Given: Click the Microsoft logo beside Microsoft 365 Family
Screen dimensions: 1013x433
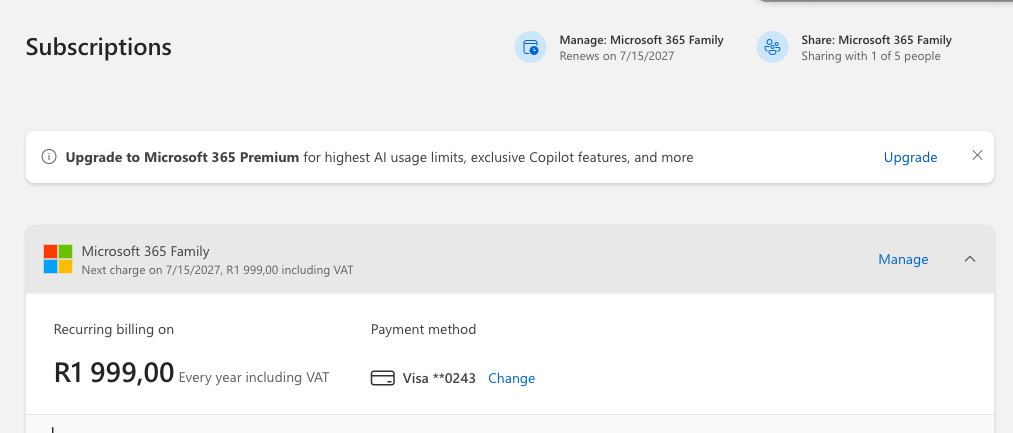Looking at the screenshot, I should [58, 259].
